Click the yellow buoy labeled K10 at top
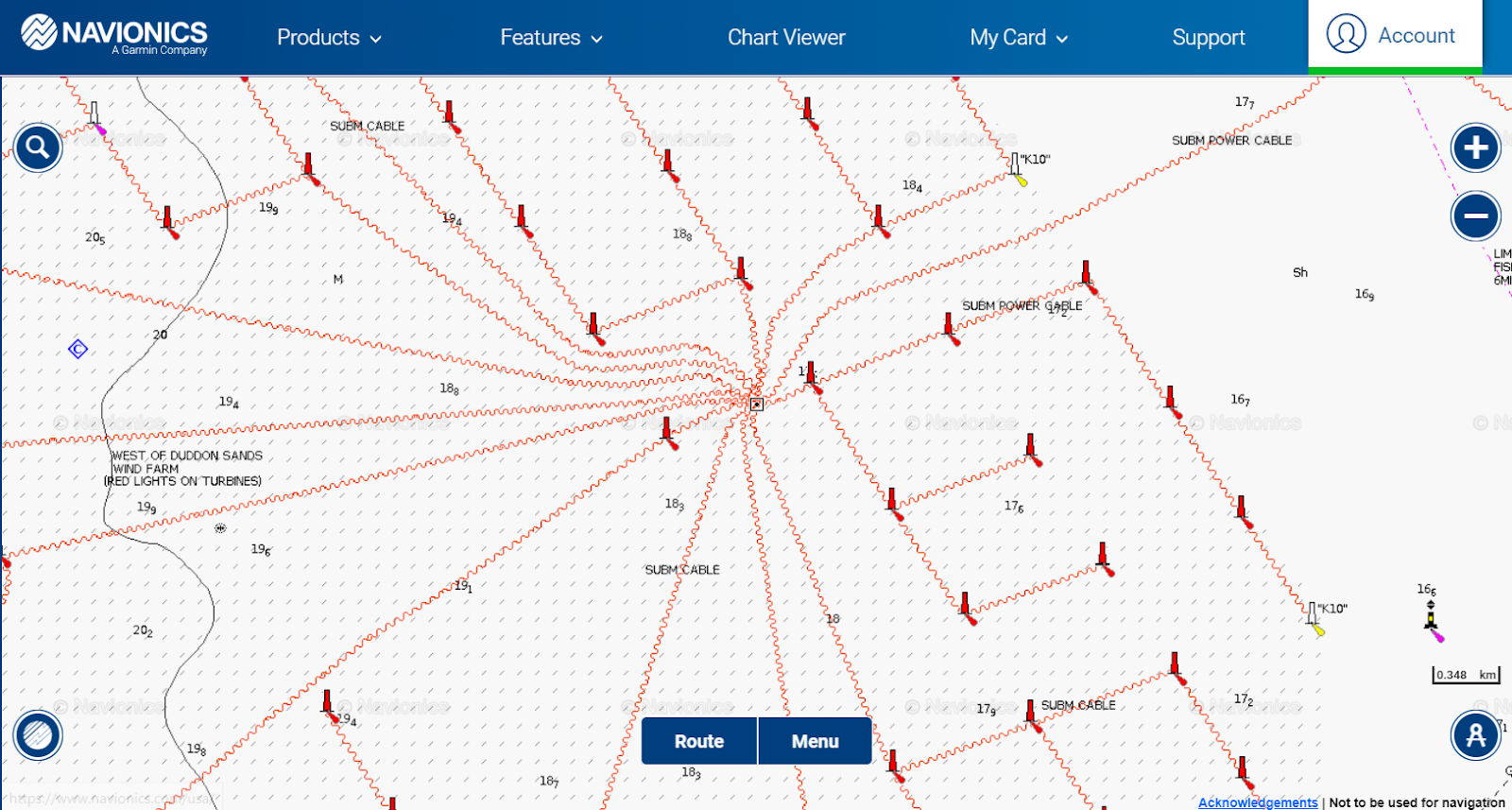 1017,169
